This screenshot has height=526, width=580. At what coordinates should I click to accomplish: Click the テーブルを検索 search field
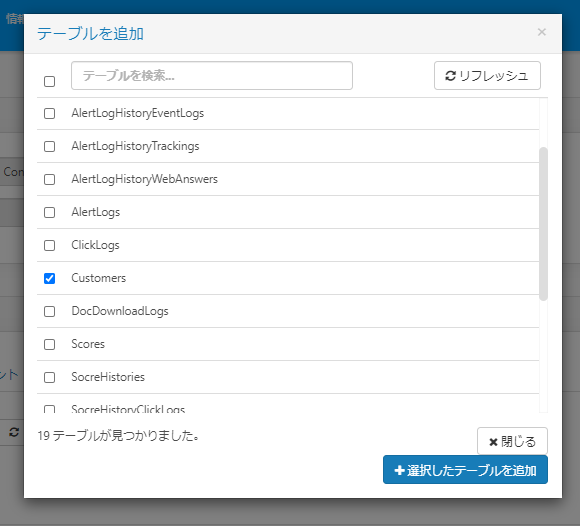point(212,75)
